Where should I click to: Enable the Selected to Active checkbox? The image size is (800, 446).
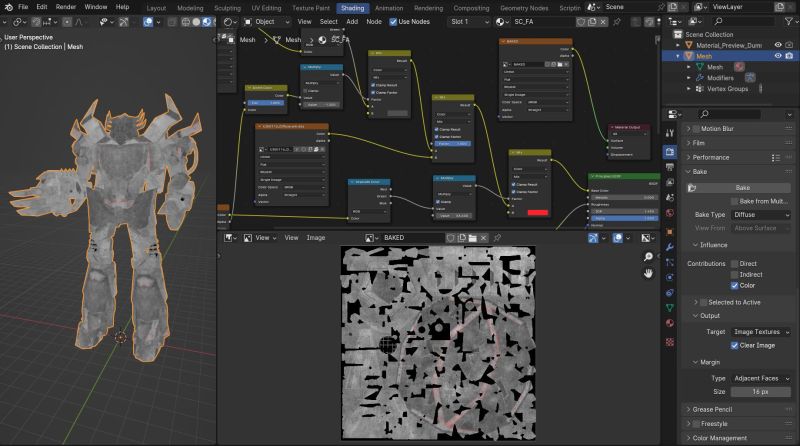(x=703, y=303)
